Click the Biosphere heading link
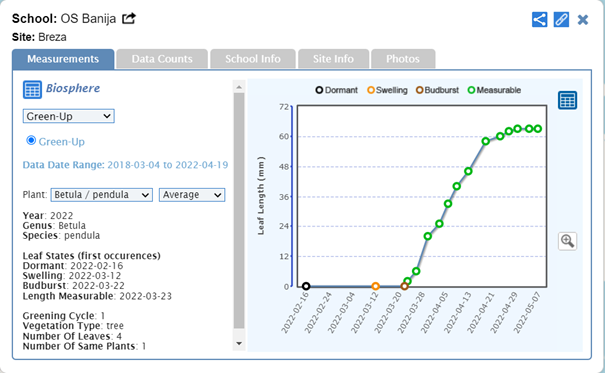This screenshot has width=605, height=373. [73, 88]
